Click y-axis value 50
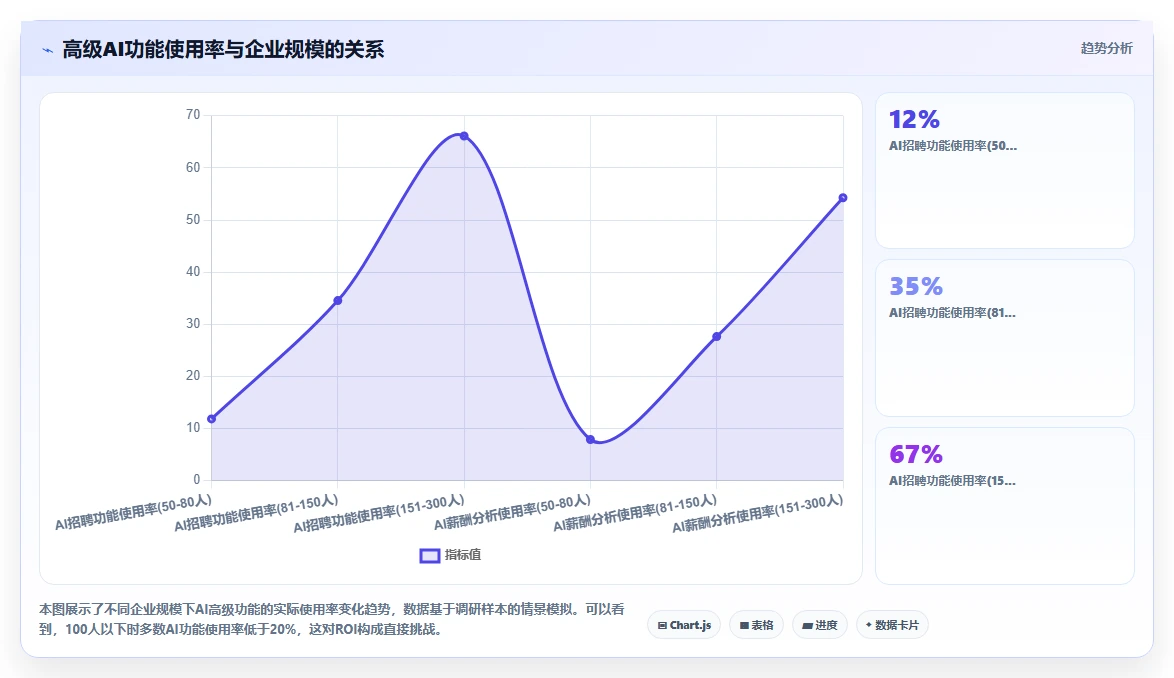This screenshot has height=678, width=1174. [193, 219]
